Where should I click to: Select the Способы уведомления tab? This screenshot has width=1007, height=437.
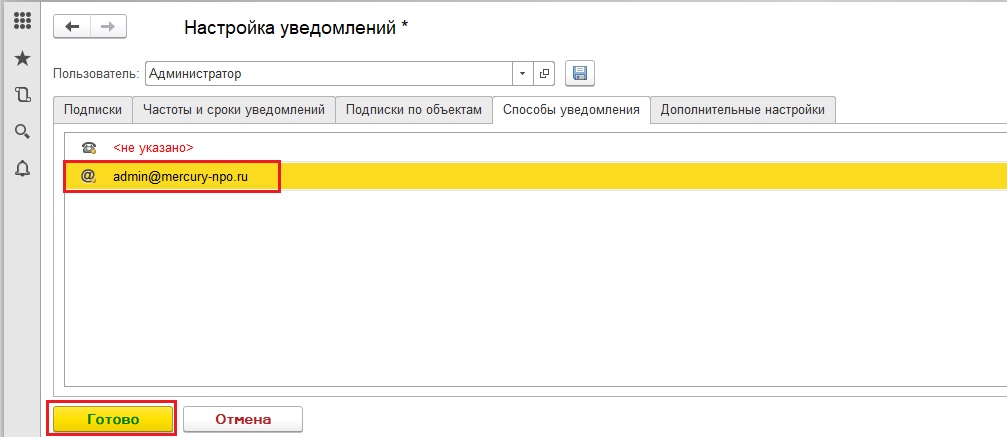point(571,110)
